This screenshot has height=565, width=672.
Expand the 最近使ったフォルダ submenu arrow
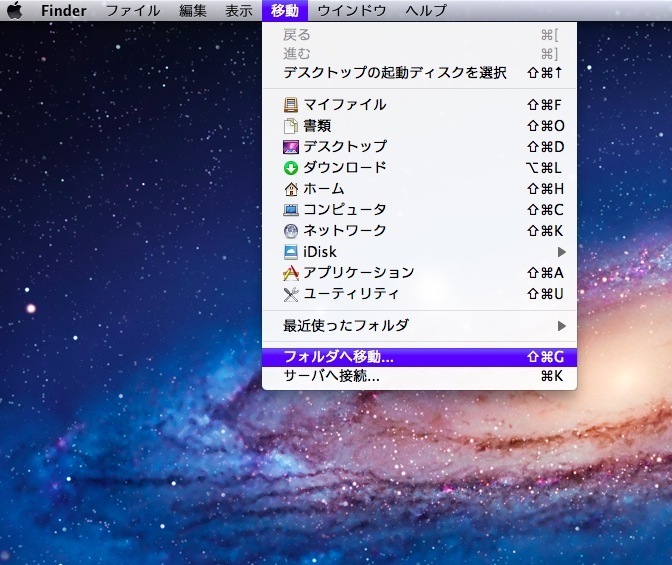click(562, 326)
